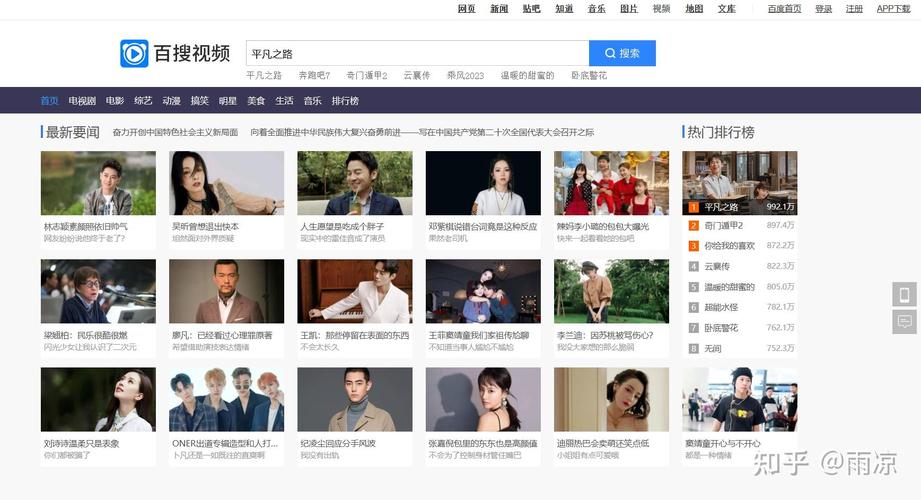Click the 网页 link in top bar
This screenshot has height=500, width=921.
pos(466,8)
